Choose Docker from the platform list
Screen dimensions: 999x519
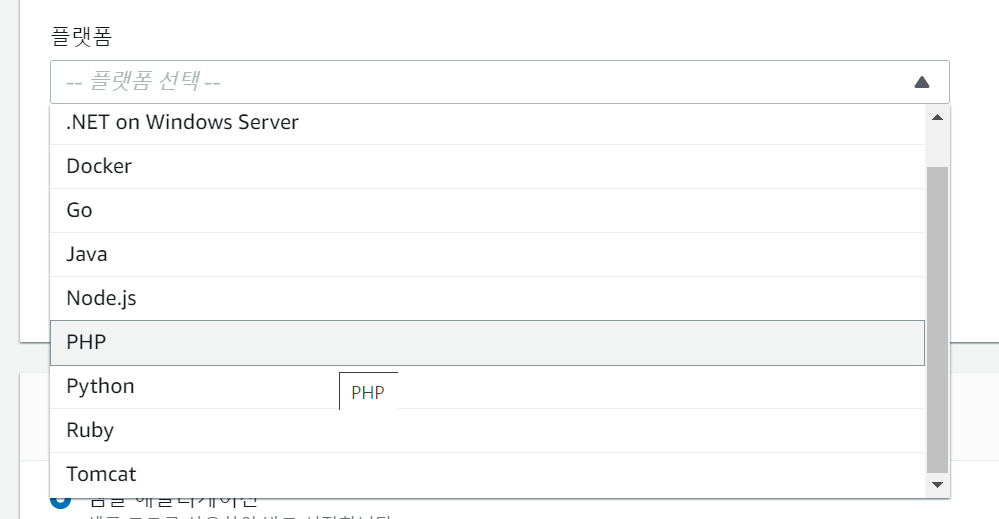pyautogui.click(x=487, y=166)
